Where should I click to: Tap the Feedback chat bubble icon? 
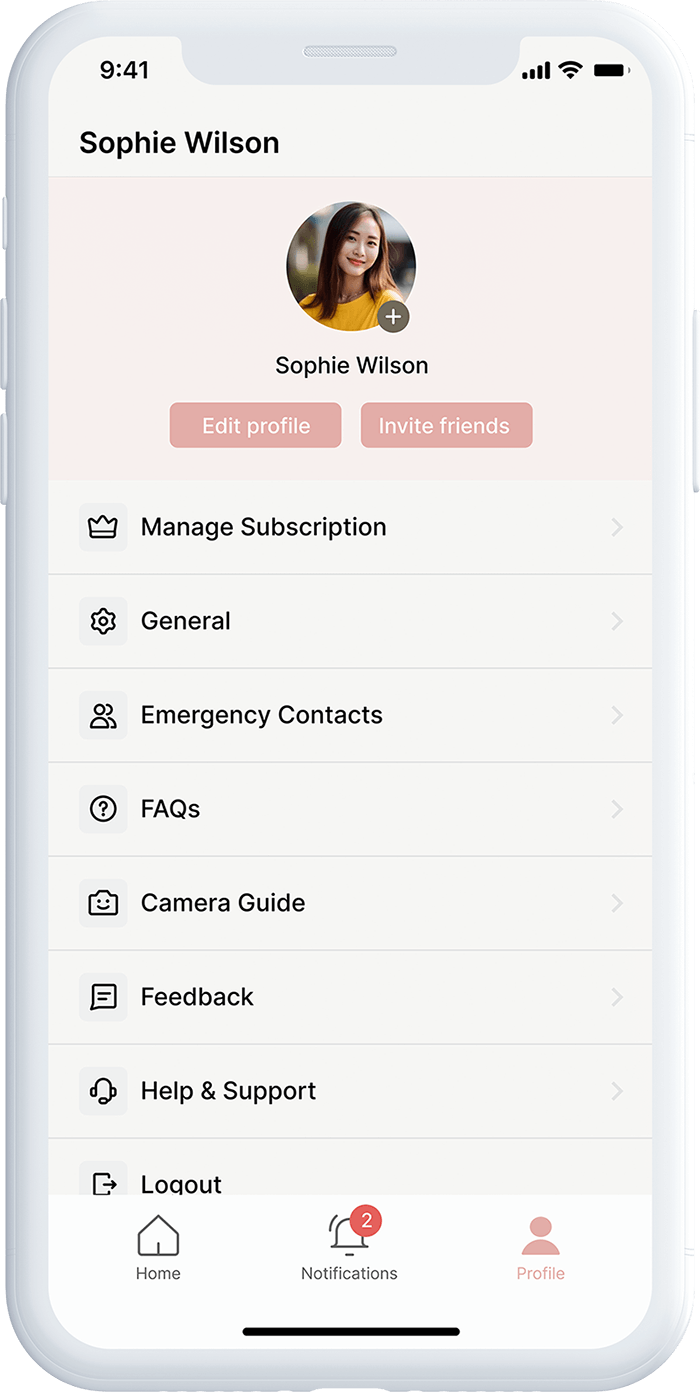point(103,997)
